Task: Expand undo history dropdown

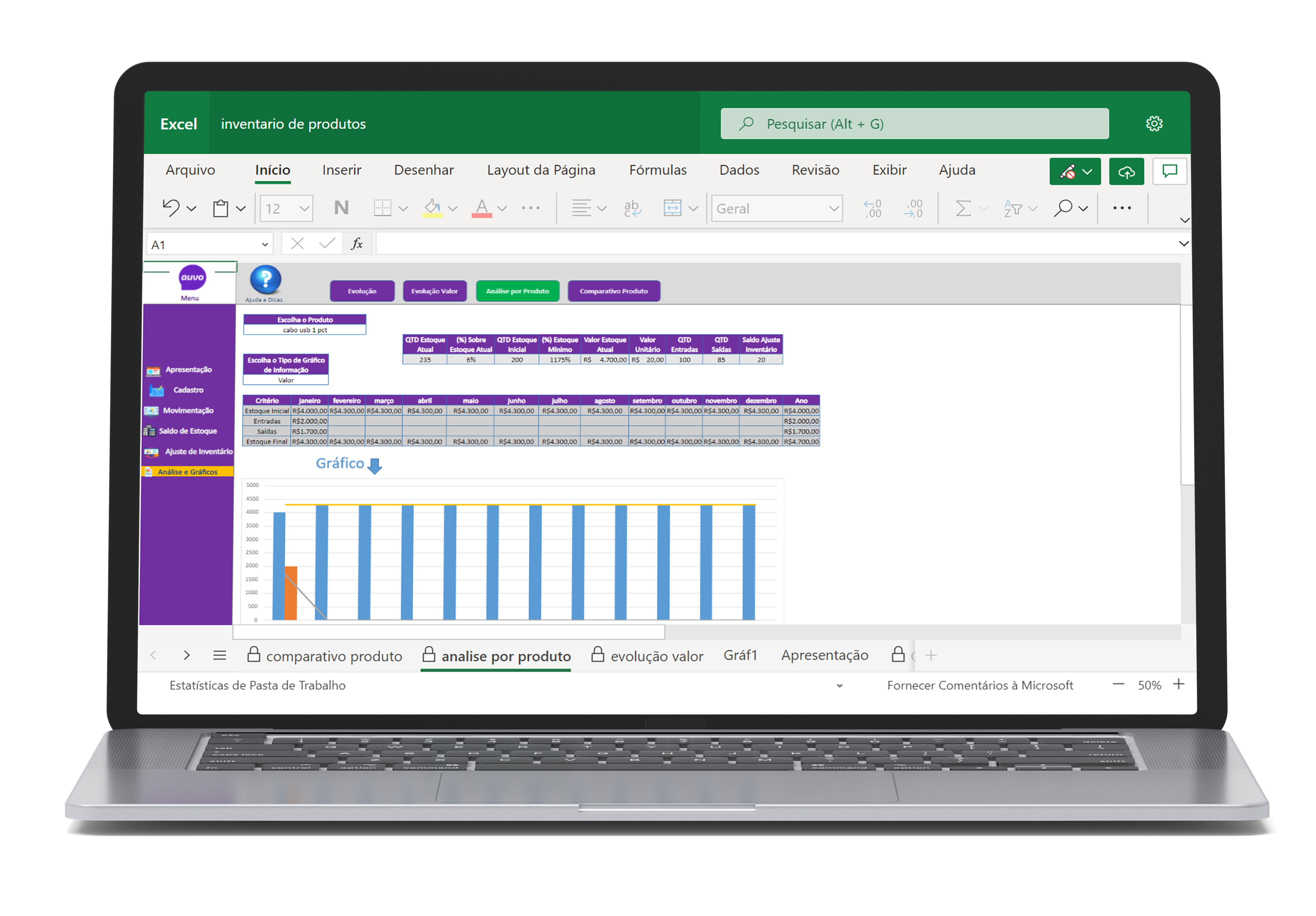Action: click(192, 209)
